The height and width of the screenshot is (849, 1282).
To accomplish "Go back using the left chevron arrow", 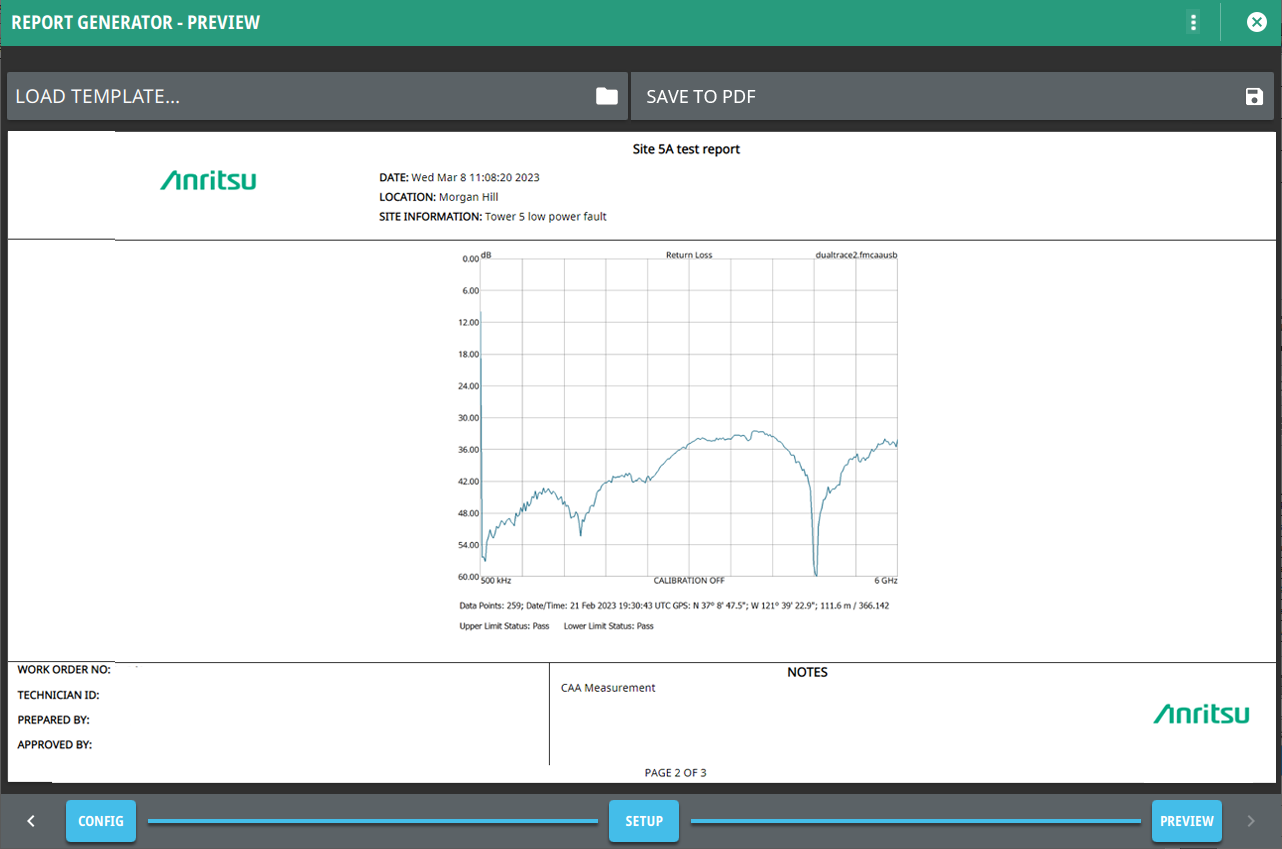I will tap(31, 821).
